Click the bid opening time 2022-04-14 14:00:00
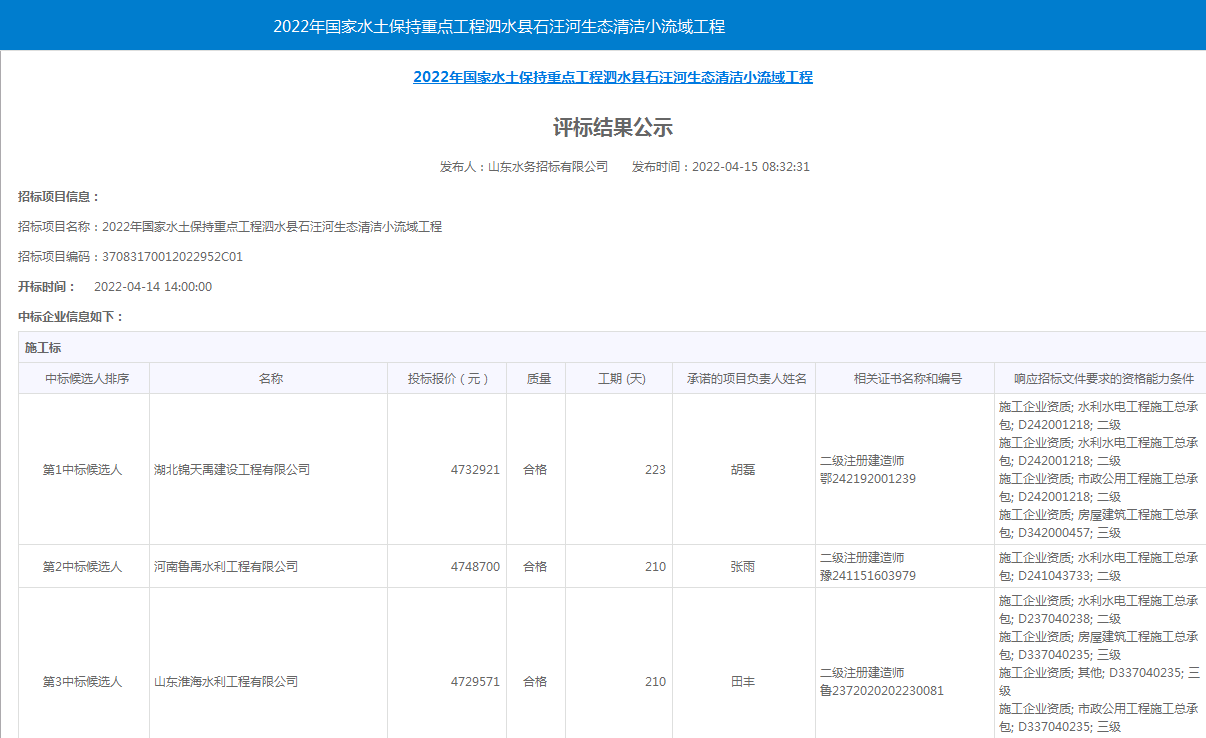Screen dimensions: 1206x738 (152, 287)
